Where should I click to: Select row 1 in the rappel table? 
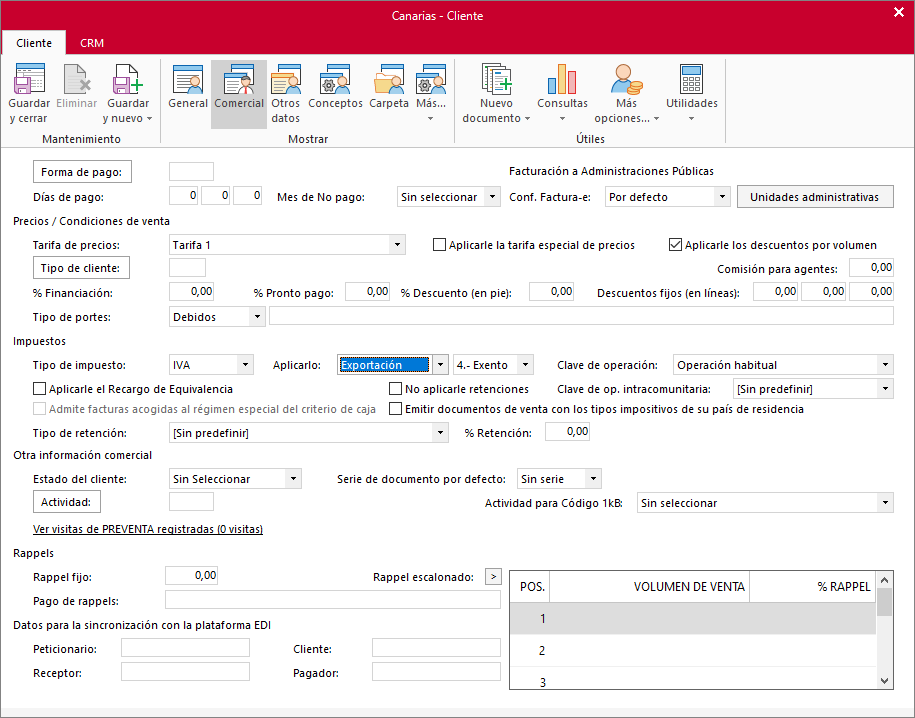(x=693, y=618)
